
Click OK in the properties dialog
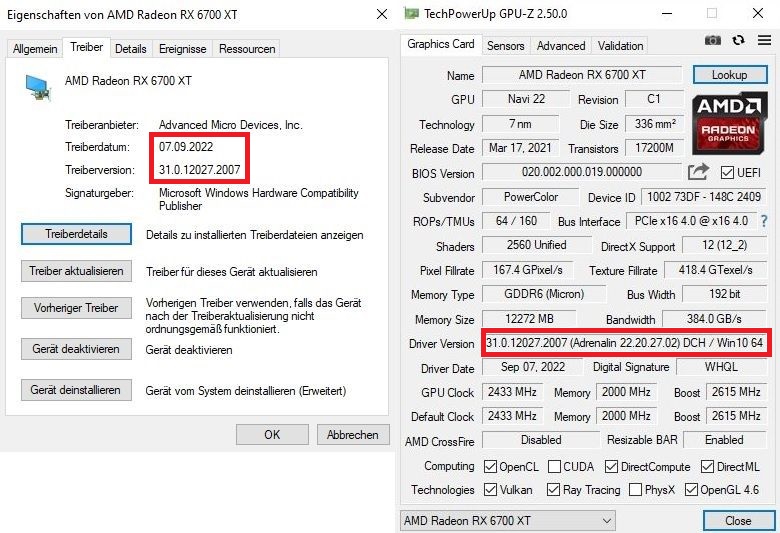click(272, 434)
